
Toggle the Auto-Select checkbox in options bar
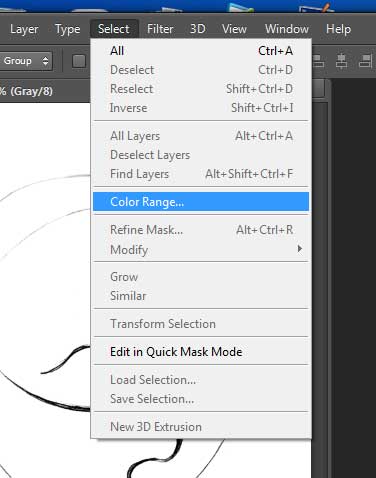click(x=79, y=61)
